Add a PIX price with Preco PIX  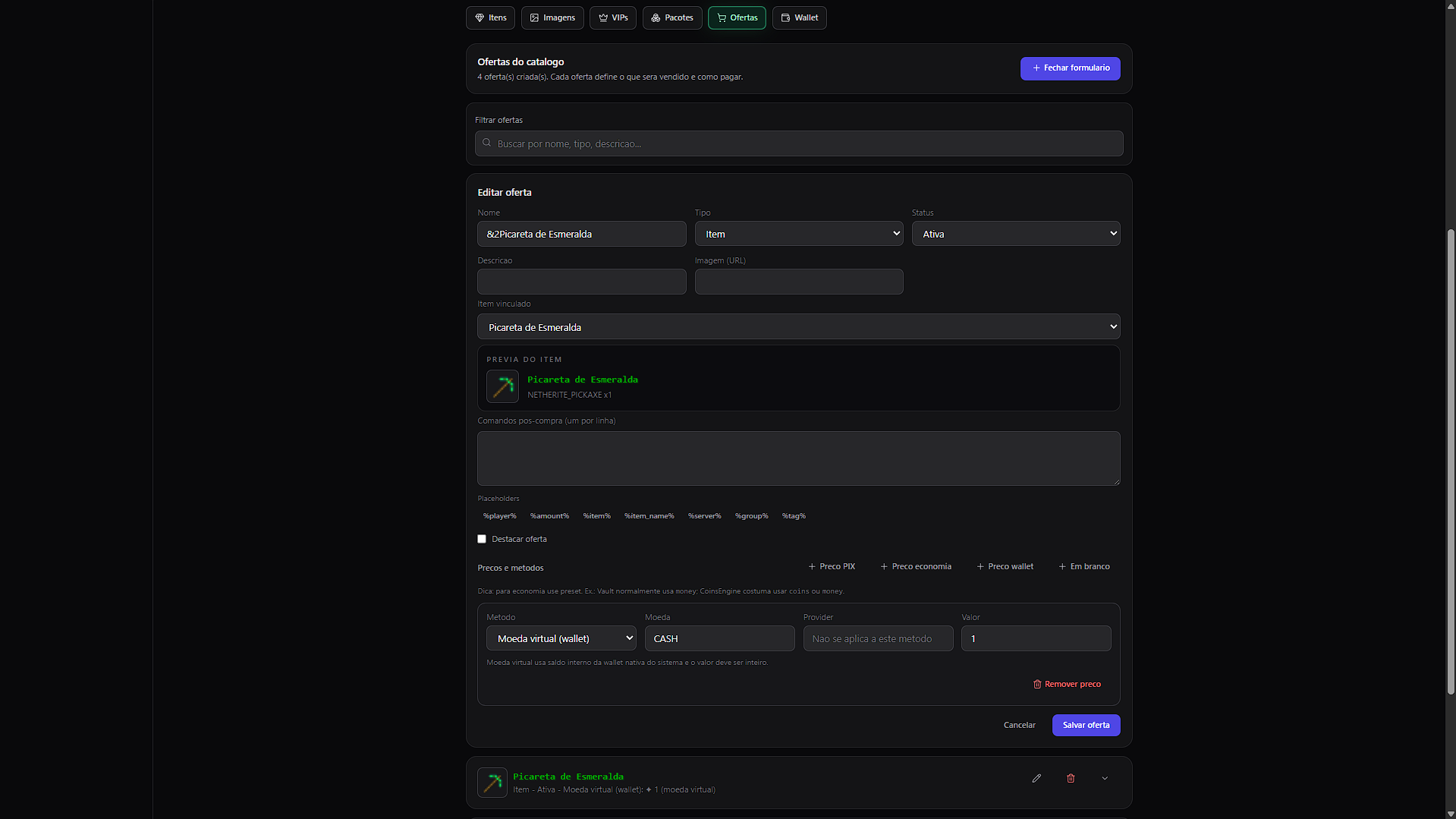point(832,566)
